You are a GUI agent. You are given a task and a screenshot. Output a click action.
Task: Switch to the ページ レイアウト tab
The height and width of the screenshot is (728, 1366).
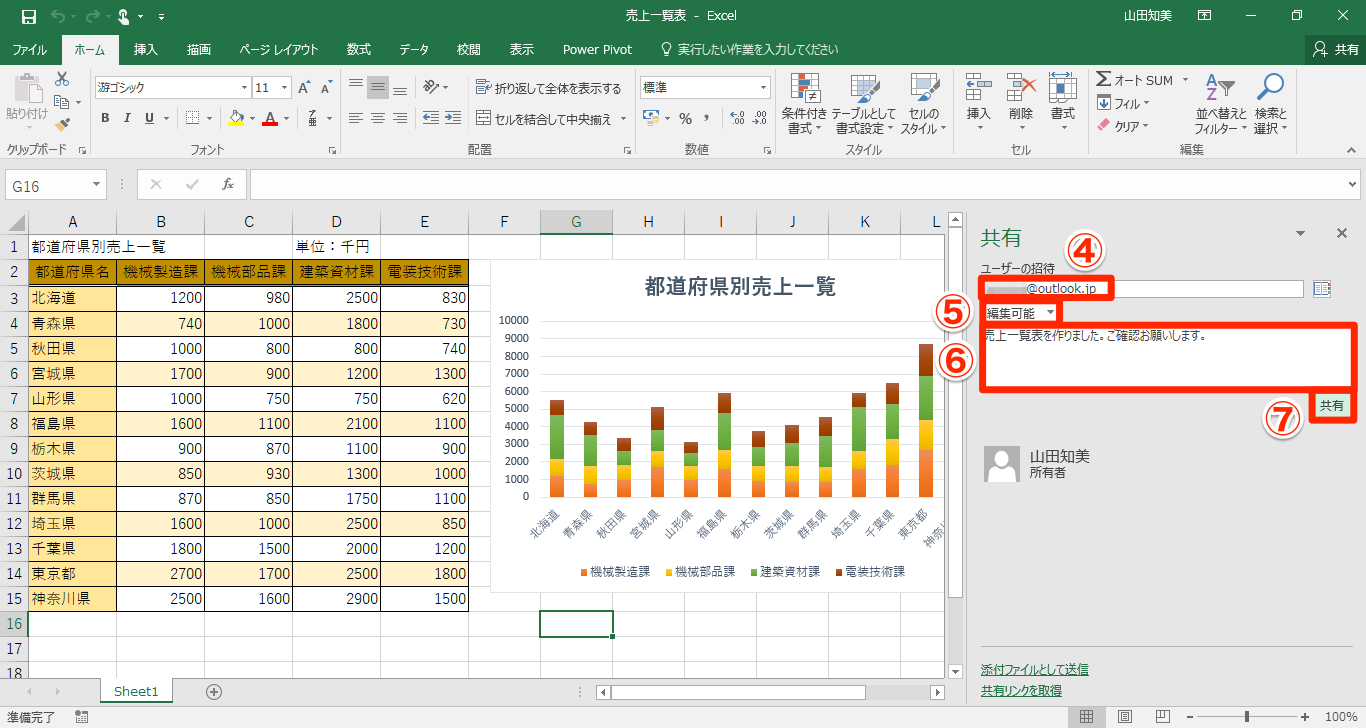(279, 49)
